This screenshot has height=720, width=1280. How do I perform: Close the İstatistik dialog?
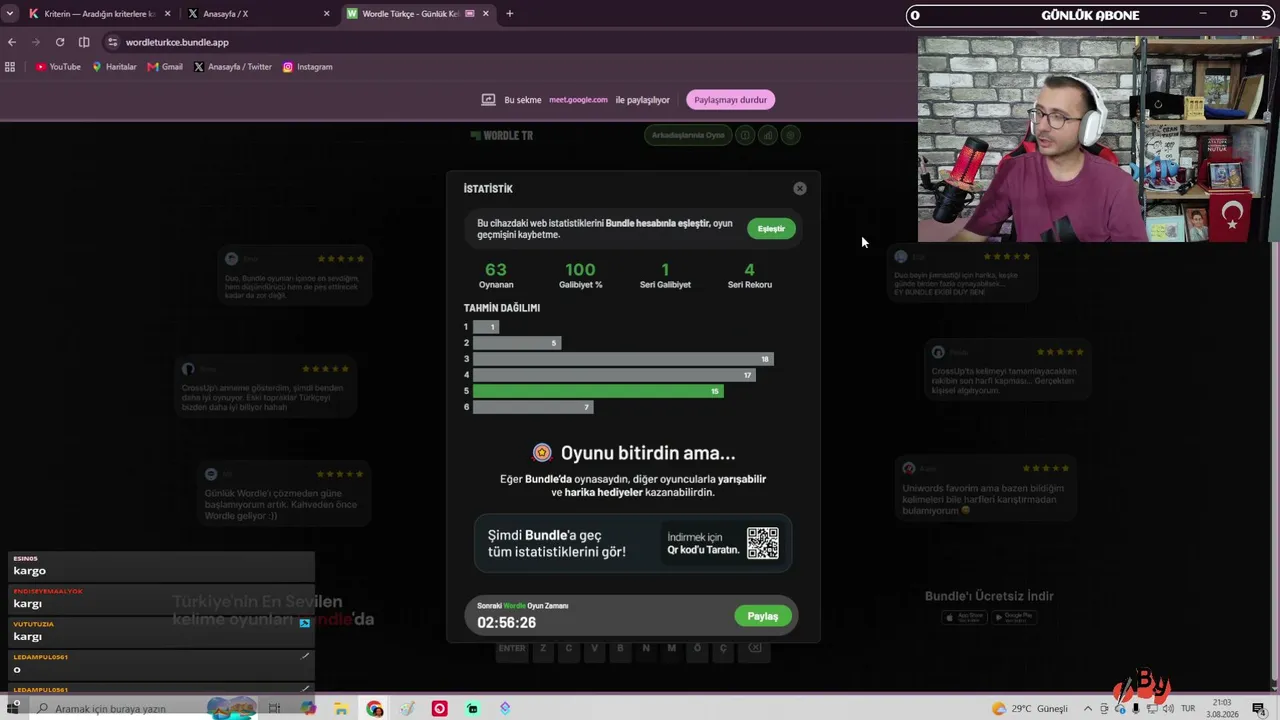pyautogui.click(x=800, y=188)
